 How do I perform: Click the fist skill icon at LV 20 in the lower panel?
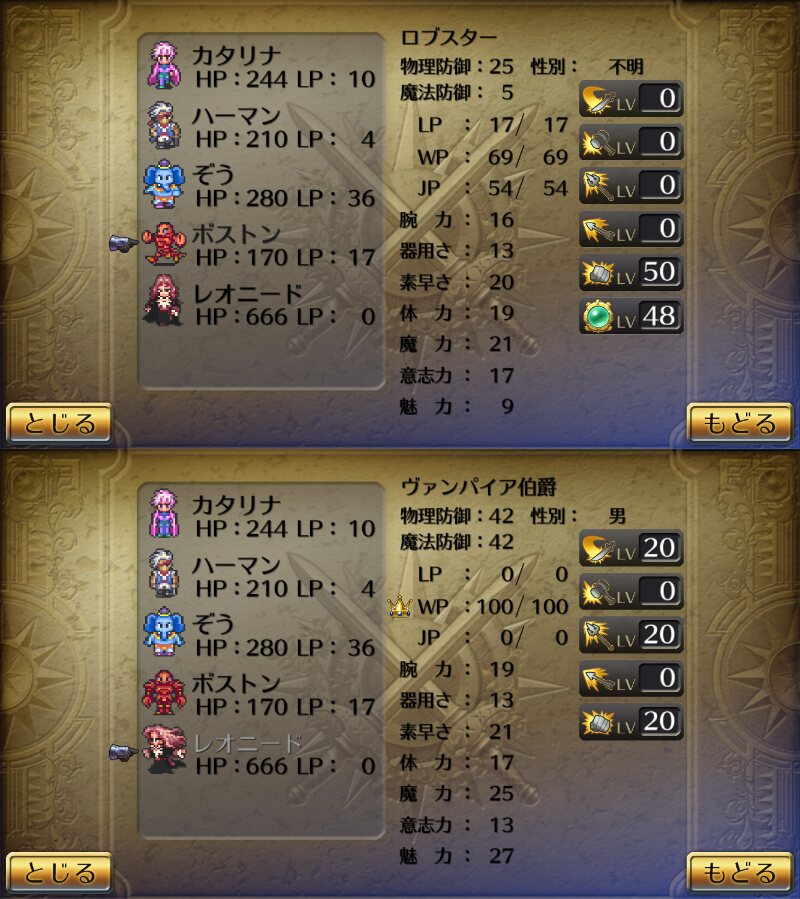point(598,722)
